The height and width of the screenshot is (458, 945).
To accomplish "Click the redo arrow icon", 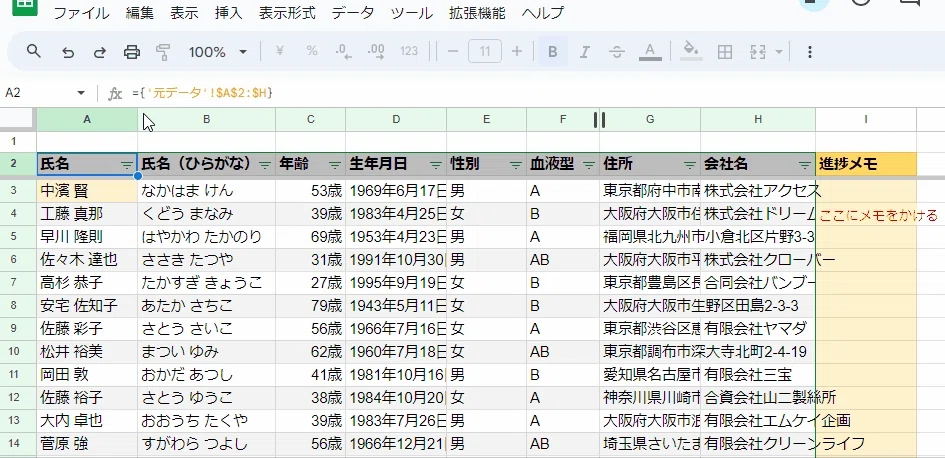I will 99,52.
